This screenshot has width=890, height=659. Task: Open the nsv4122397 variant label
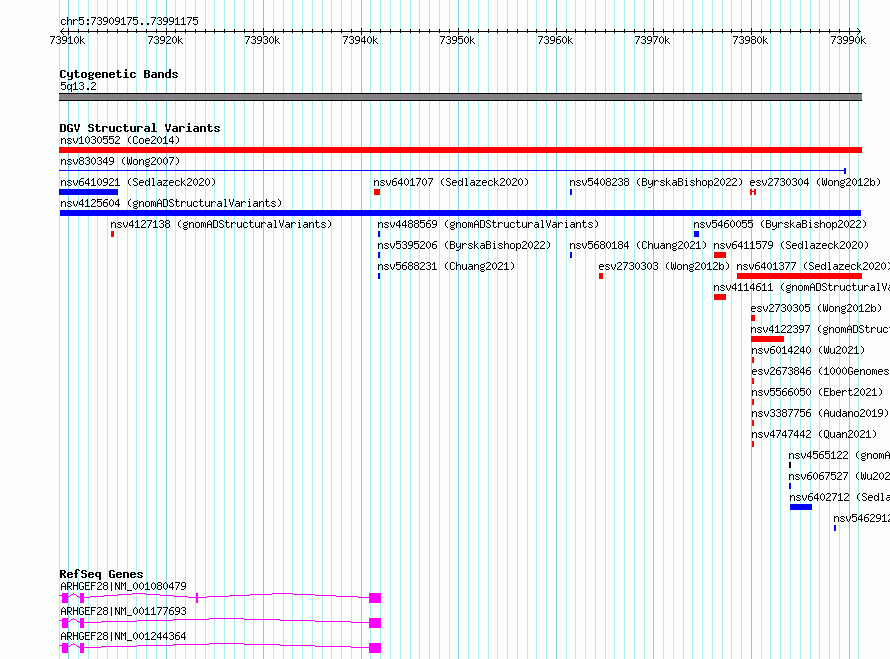[x=820, y=329]
